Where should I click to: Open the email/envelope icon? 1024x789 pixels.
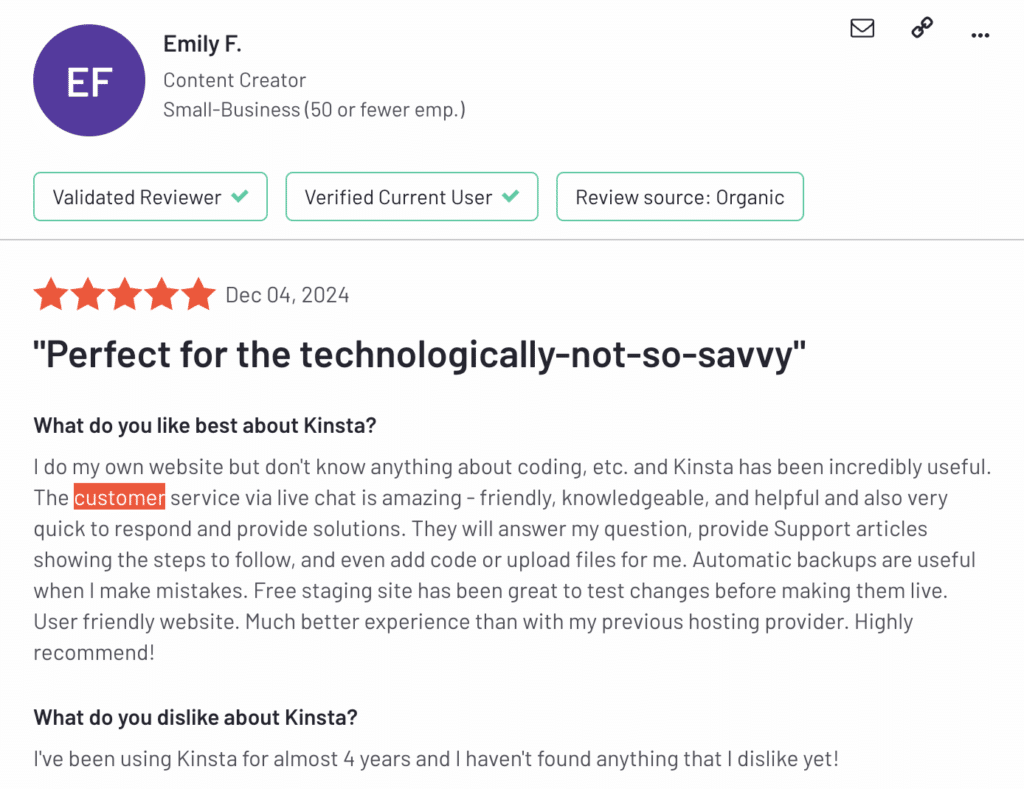click(x=862, y=29)
